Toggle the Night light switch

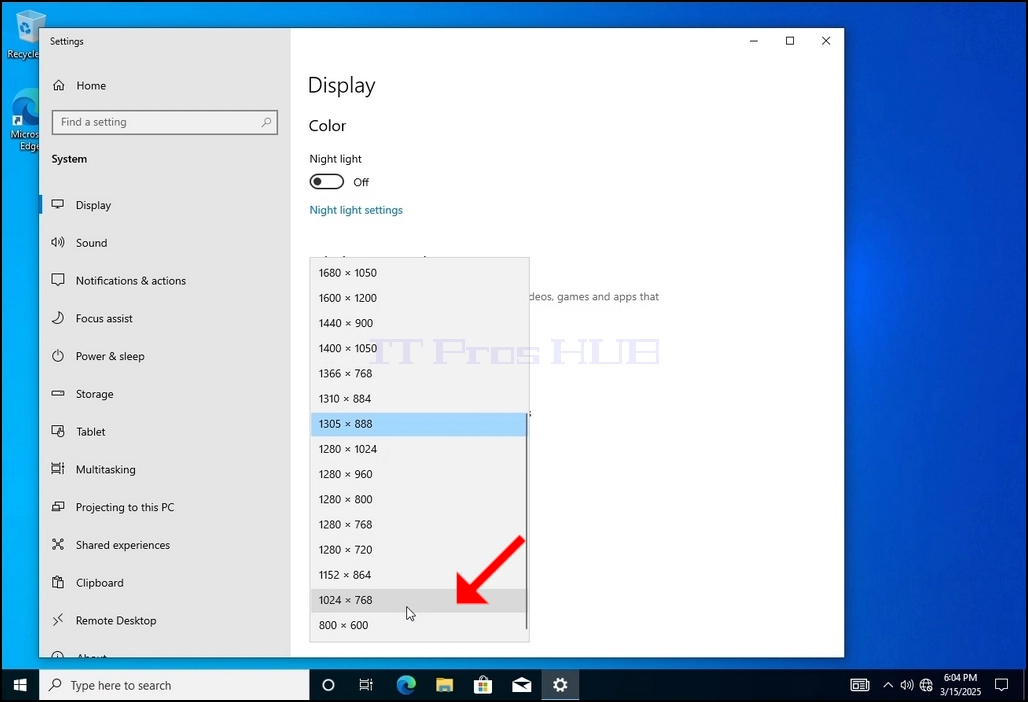[x=326, y=182]
